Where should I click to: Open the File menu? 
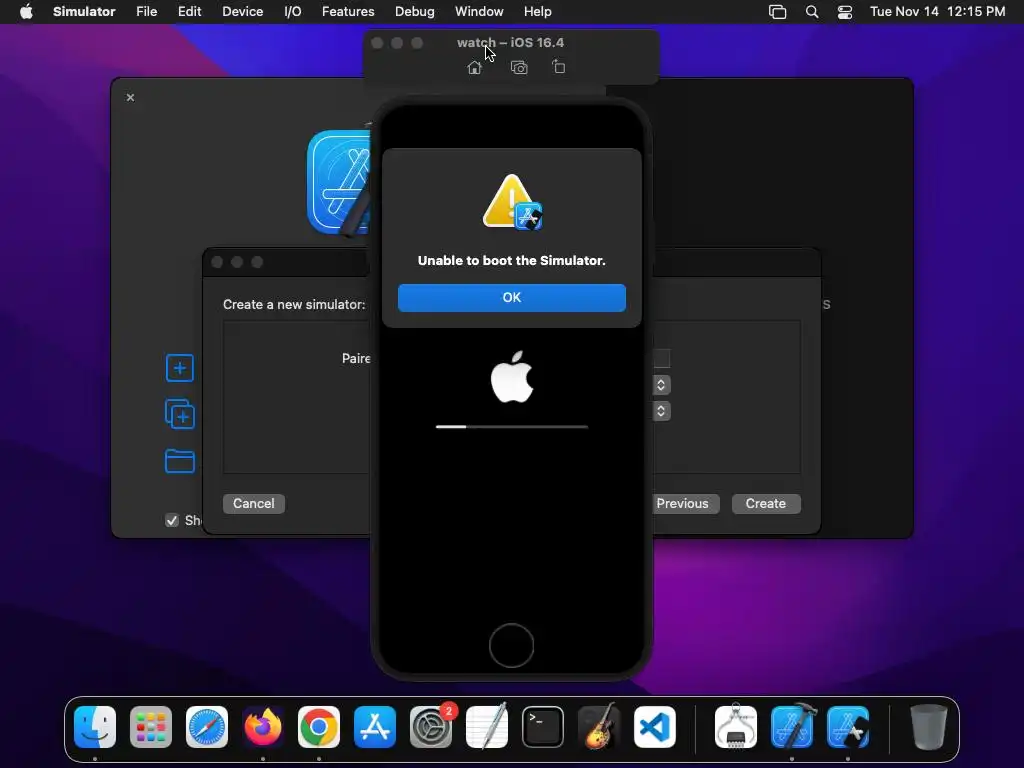coord(146,12)
